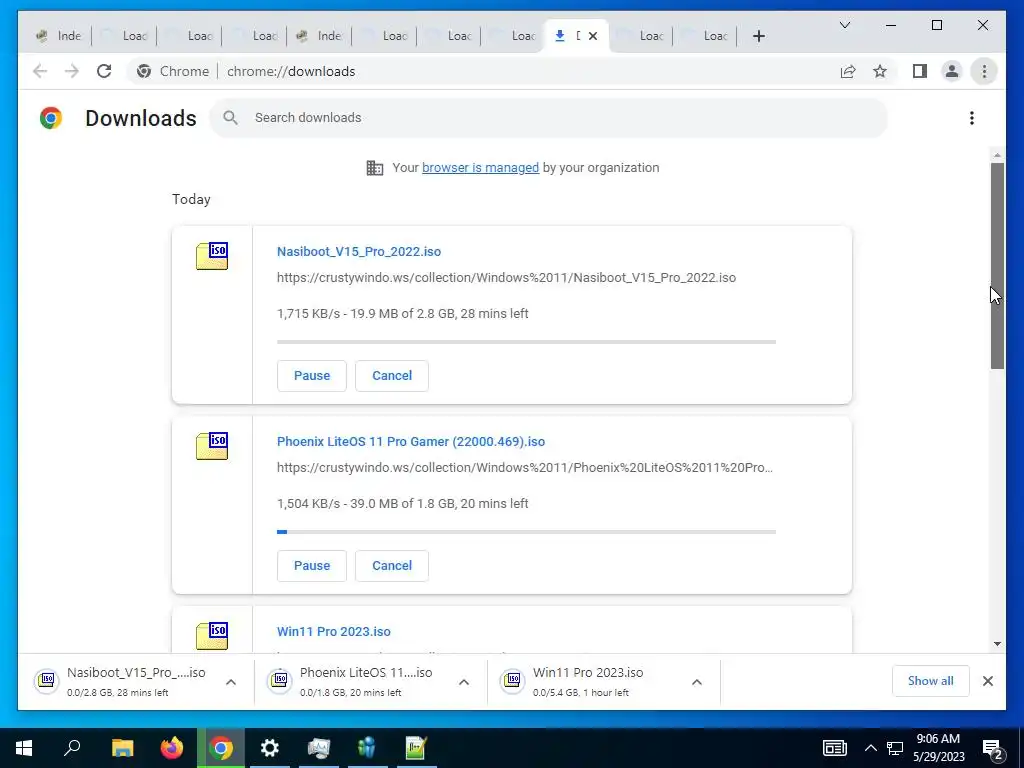Expand options chevron for Win11 Pro shelf item
1024x768 pixels.
click(697, 682)
